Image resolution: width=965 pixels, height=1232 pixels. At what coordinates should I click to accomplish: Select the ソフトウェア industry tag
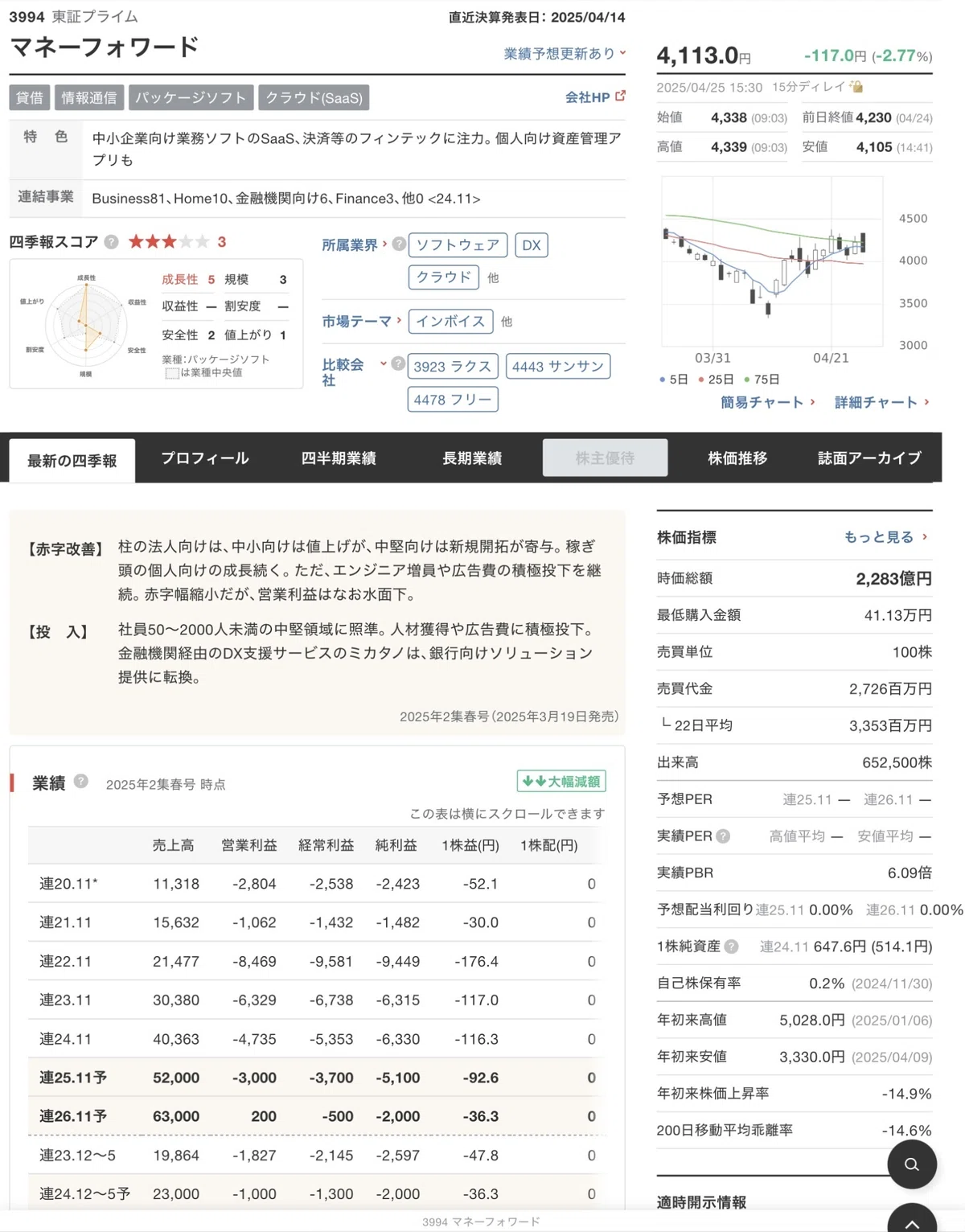tap(458, 244)
